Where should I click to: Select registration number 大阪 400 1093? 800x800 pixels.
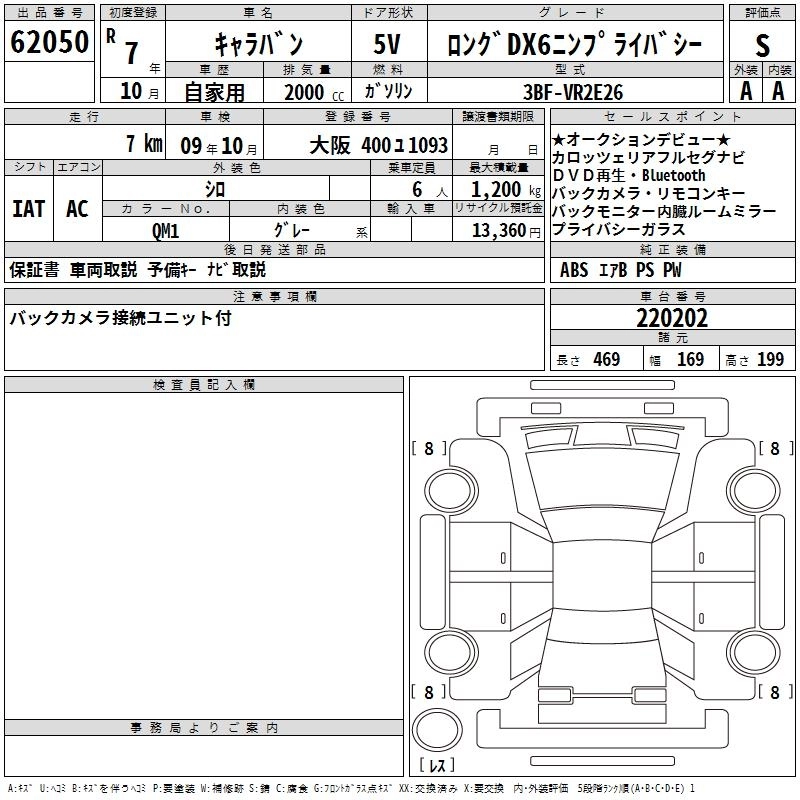(377, 145)
